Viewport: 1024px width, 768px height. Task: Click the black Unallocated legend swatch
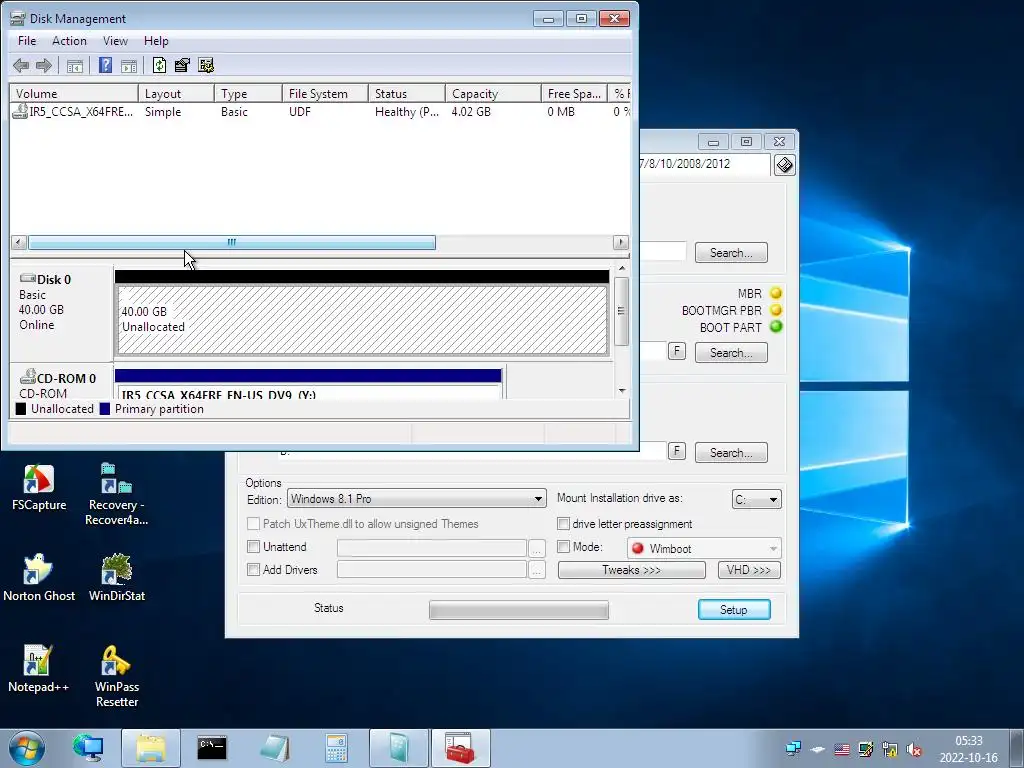tap(21, 409)
